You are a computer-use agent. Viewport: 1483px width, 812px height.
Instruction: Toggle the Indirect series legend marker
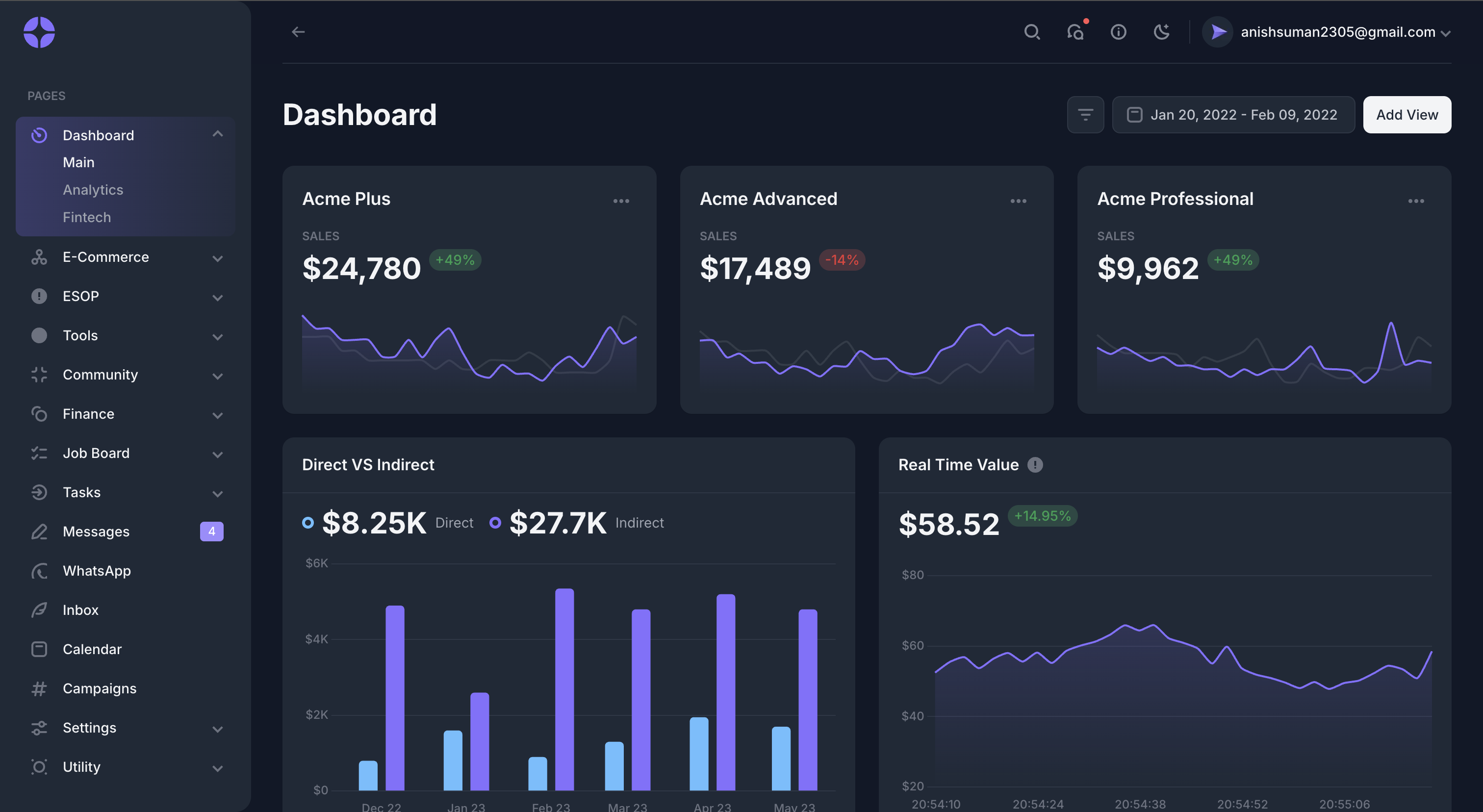coord(495,523)
